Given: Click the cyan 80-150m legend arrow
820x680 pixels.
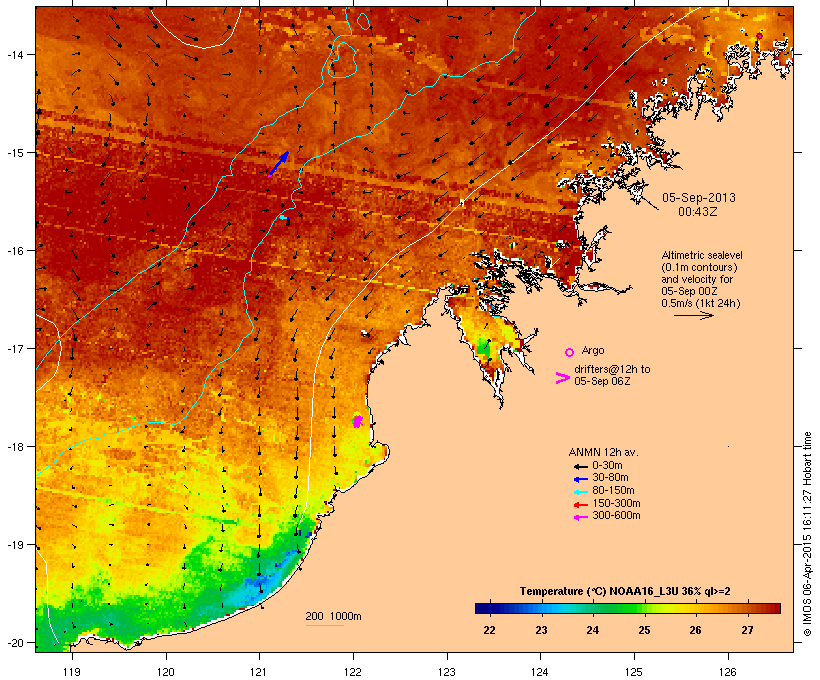Looking at the screenshot, I should 580,492.
